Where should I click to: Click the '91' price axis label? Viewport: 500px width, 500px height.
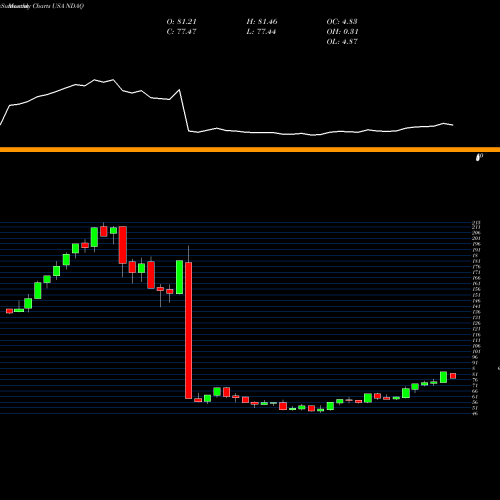pos(475,363)
